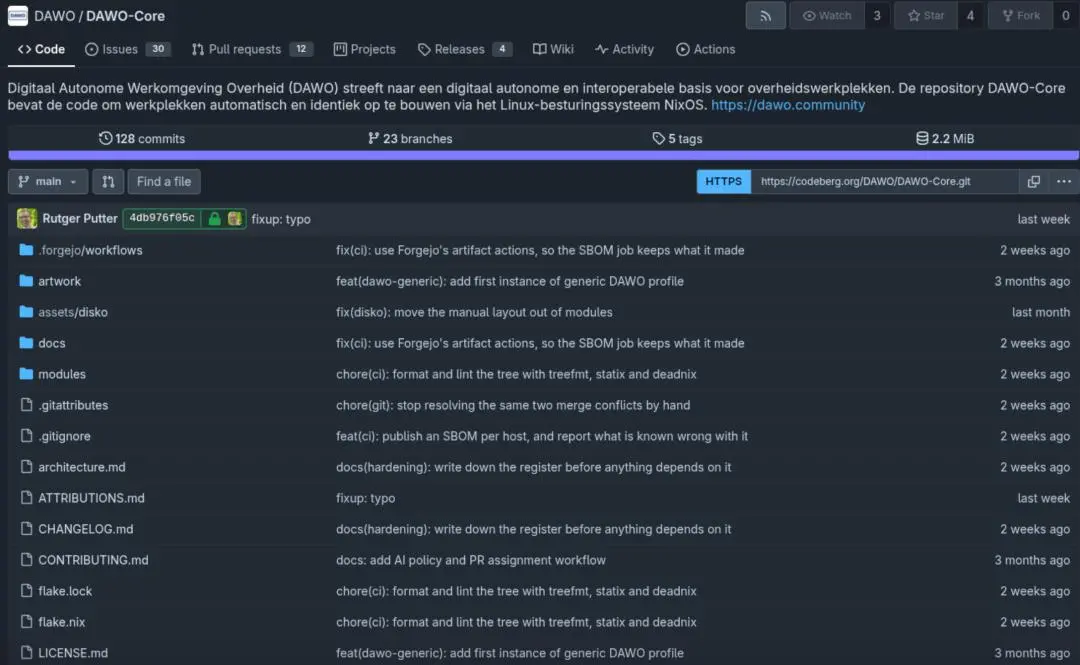Click Rutger Putter's author avatar
The height and width of the screenshot is (665, 1080).
(27, 218)
